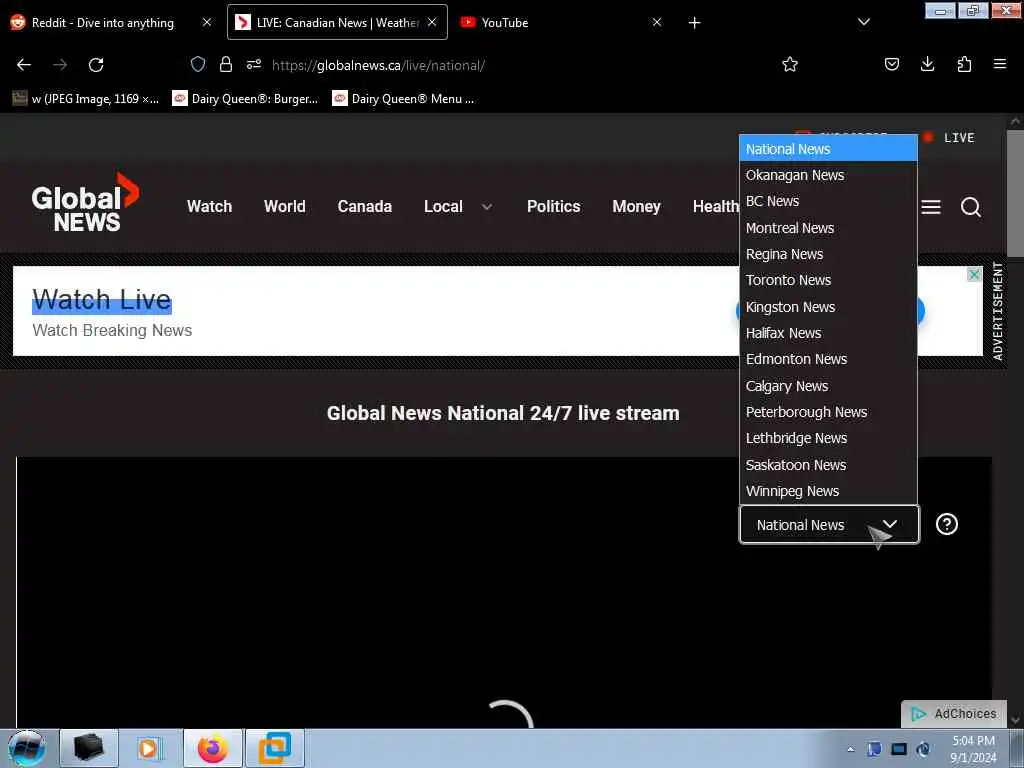
Task: Switch to the Reddit tab
Action: pyautogui.click(x=103, y=23)
